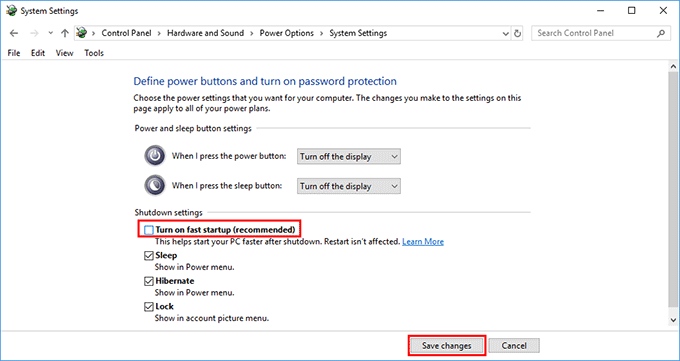Open recent locations dropdown arrow

point(50,33)
